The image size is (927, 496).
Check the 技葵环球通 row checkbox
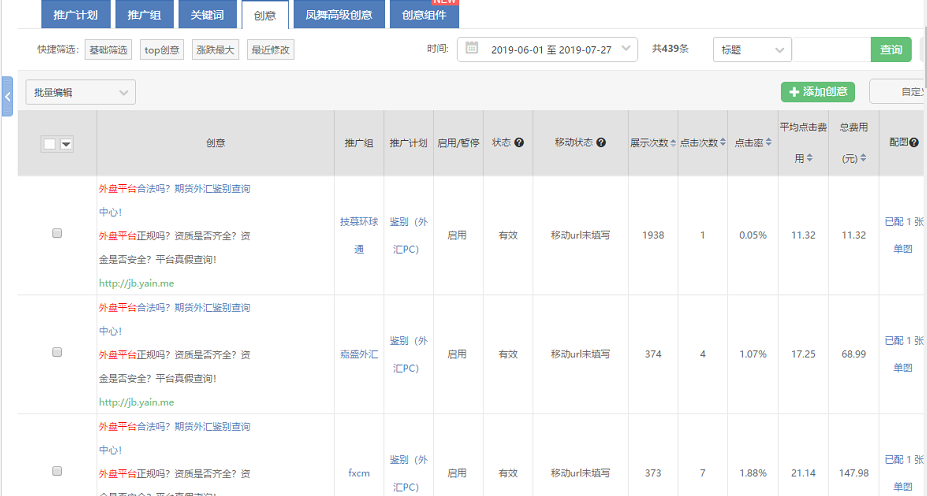coord(57,233)
